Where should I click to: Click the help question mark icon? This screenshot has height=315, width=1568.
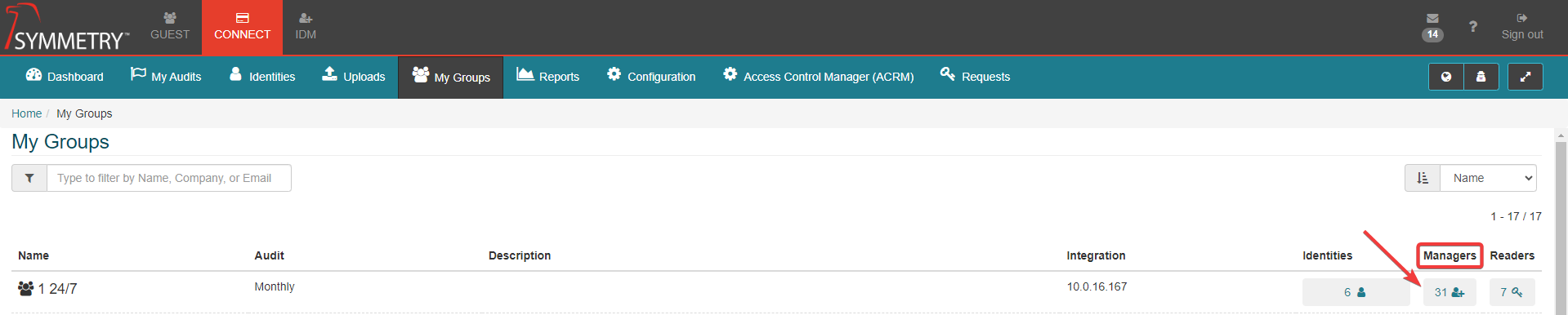pos(1472,27)
